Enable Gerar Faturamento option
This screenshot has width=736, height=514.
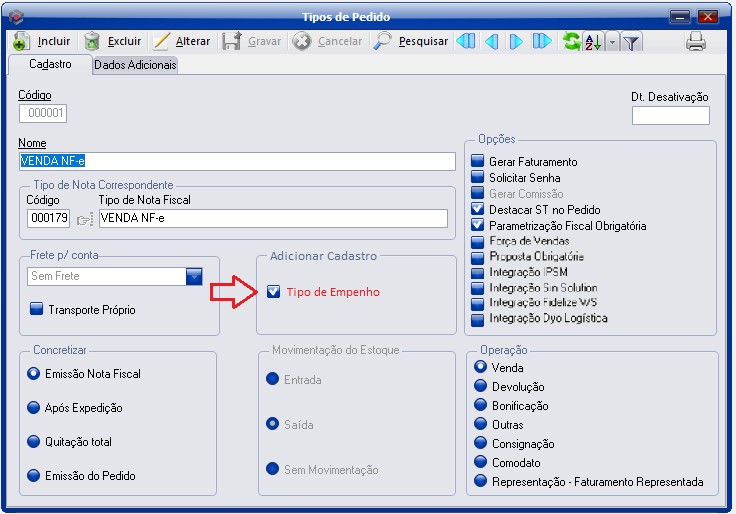pos(477,162)
